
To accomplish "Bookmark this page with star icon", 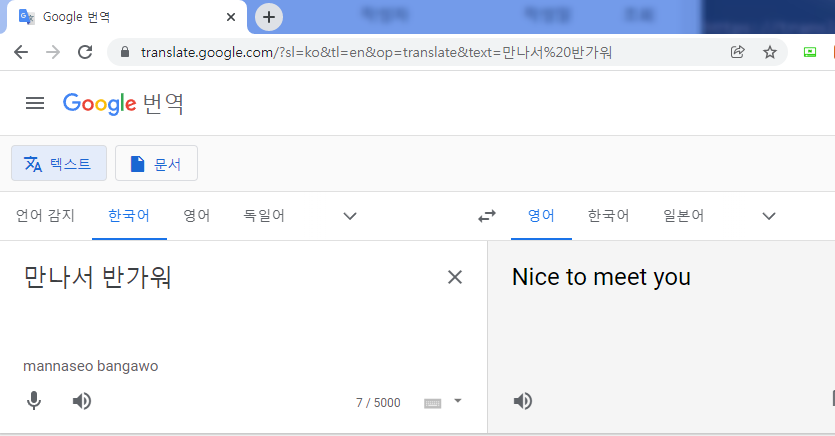I will tap(769, 52).
